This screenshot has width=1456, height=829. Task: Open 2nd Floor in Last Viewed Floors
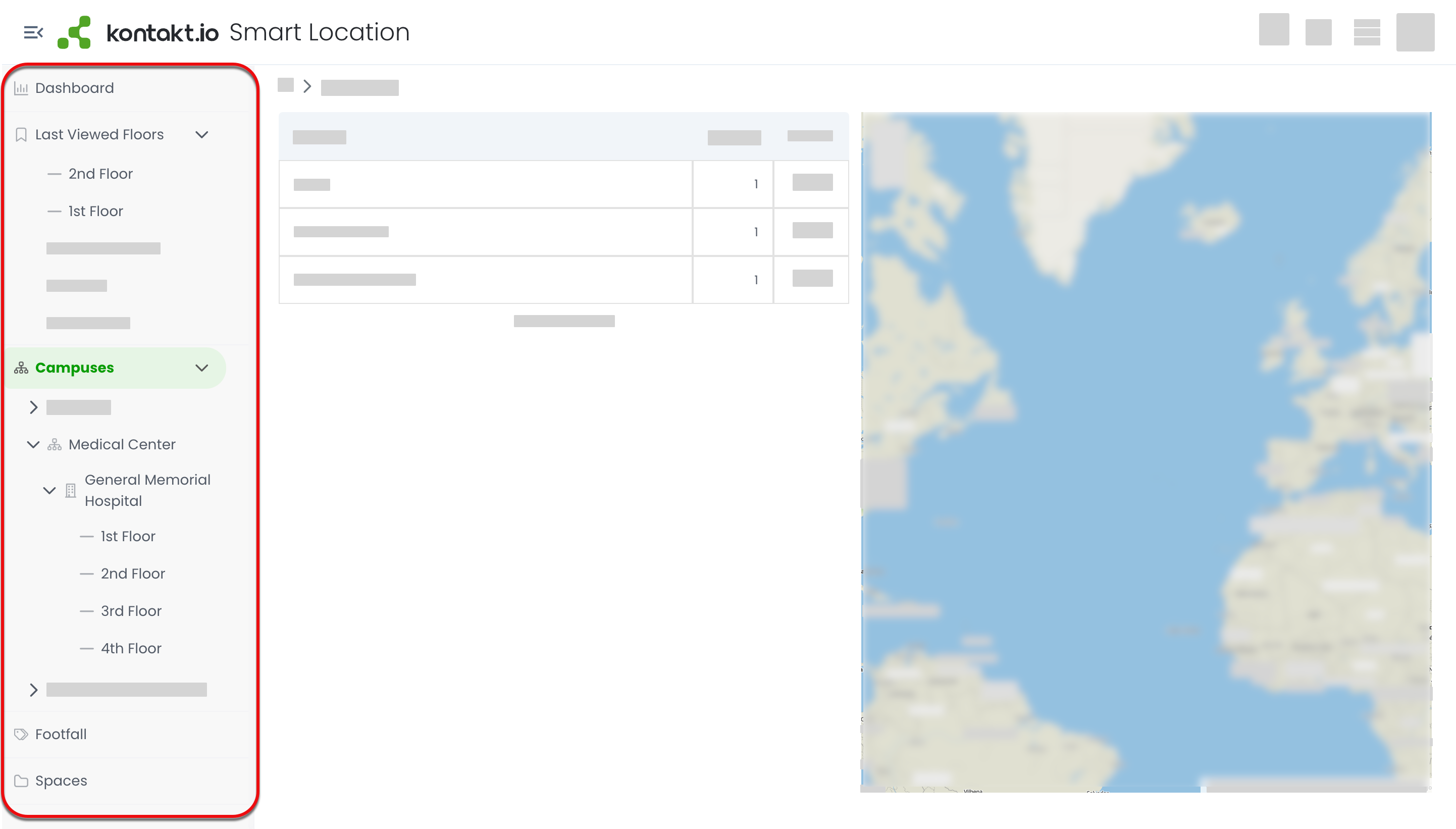pos(100,174)
